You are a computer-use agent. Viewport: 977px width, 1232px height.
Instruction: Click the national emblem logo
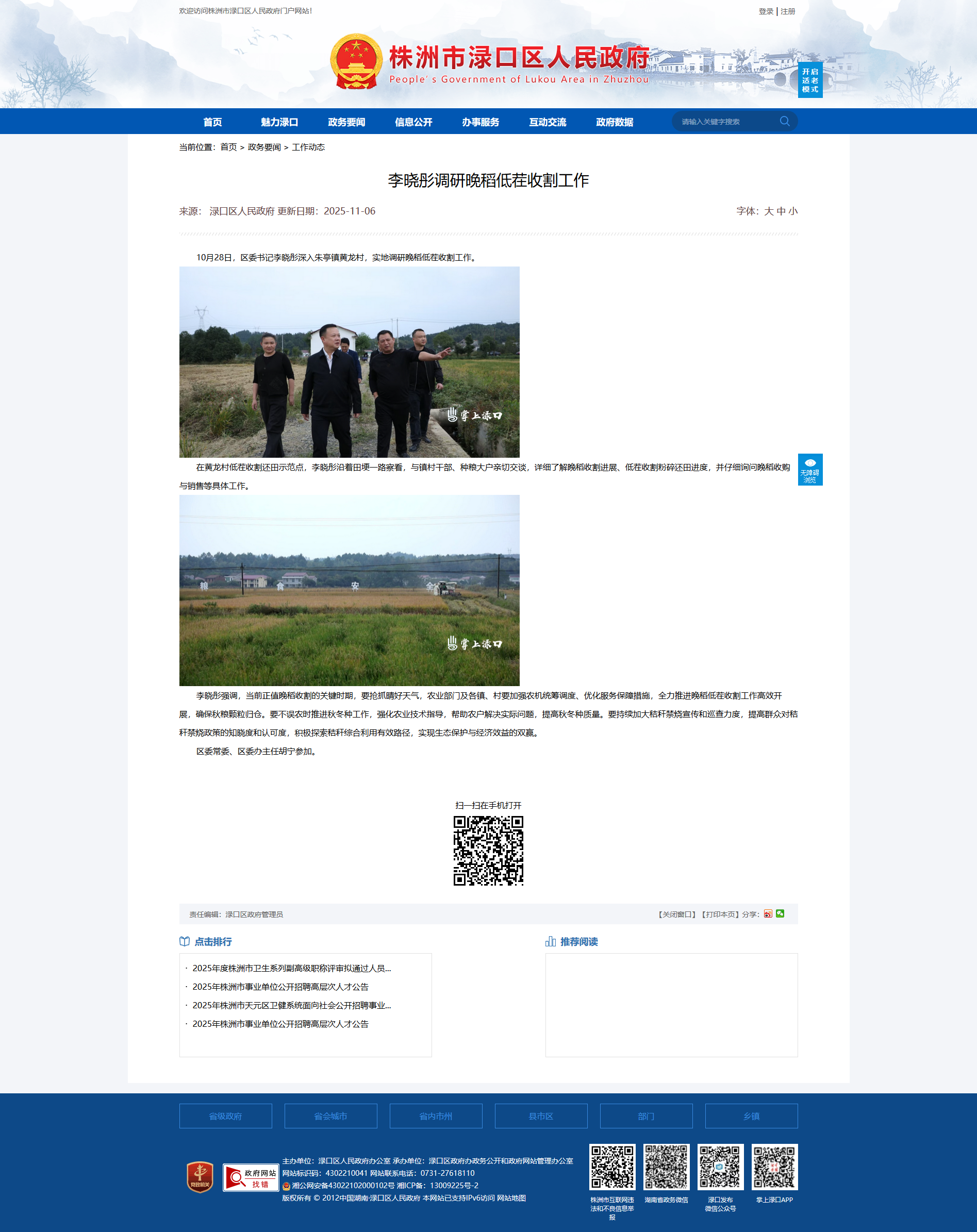click(356, 62)
